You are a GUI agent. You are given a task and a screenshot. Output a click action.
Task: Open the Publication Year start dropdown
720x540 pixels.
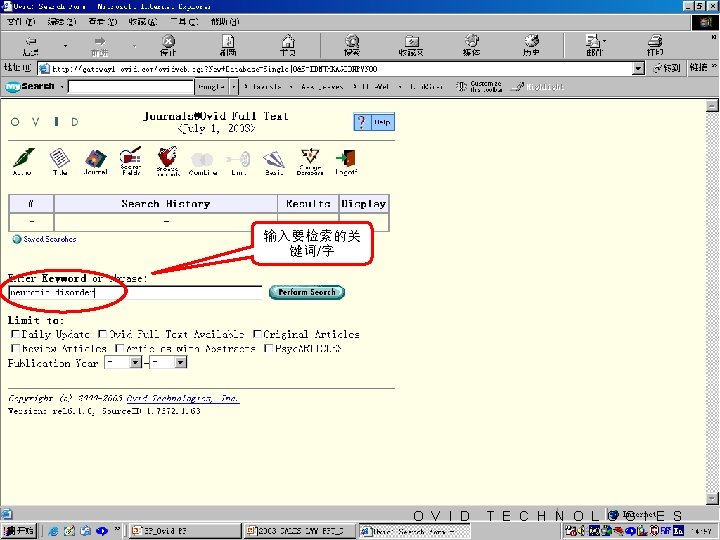point(135,363)
